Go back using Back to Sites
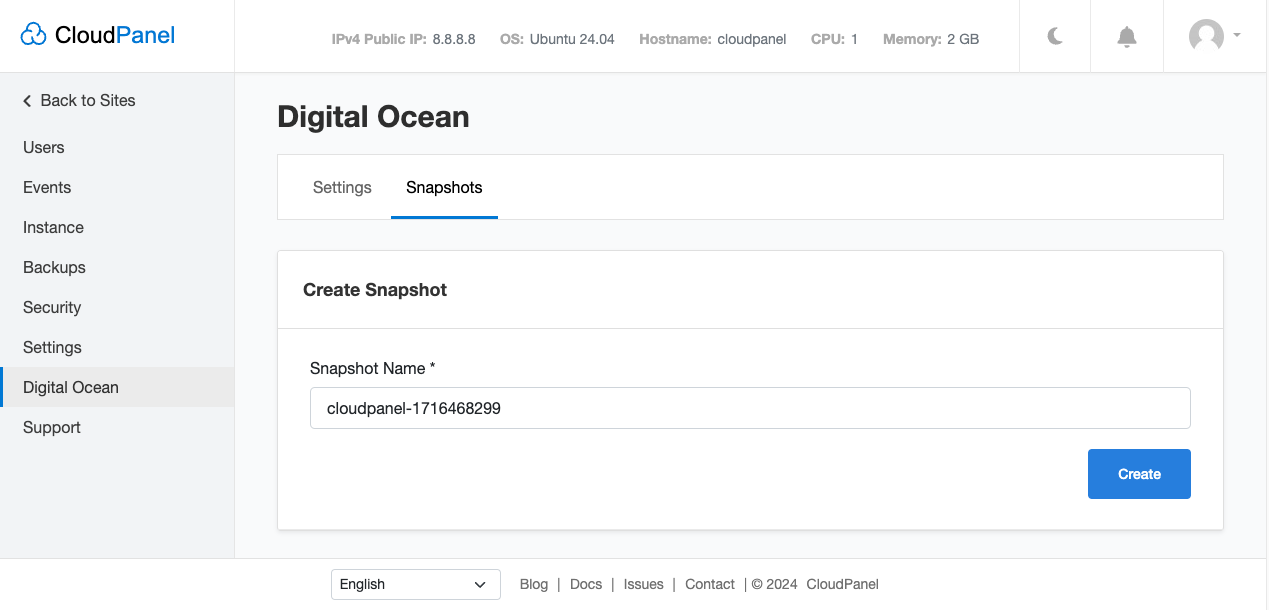This screenshot has width=1269, height=610. [x=79, y=100]
